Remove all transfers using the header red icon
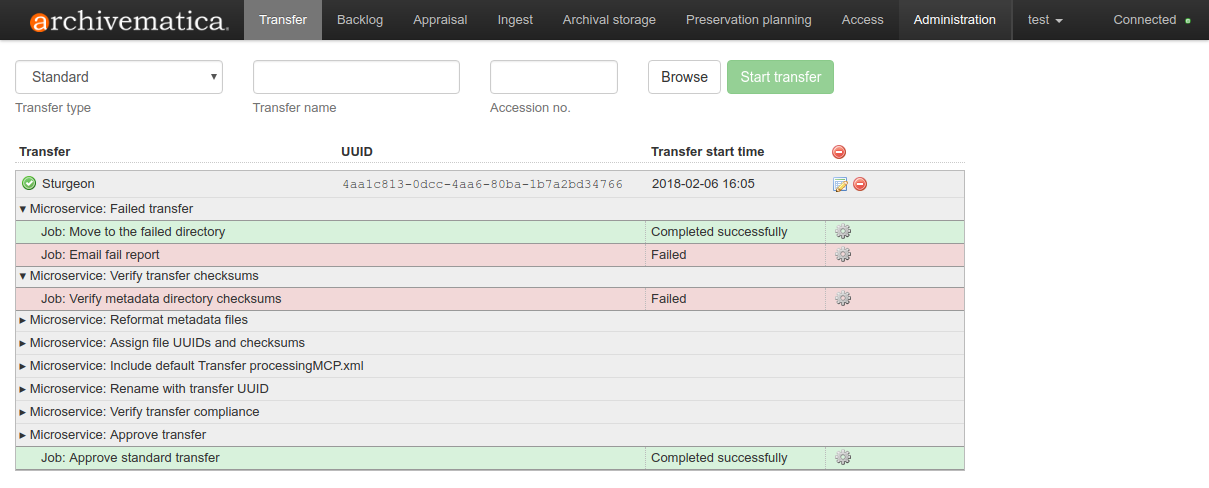Image resolution: width=1209 pixels, height=488 pixels. point(839,152)
